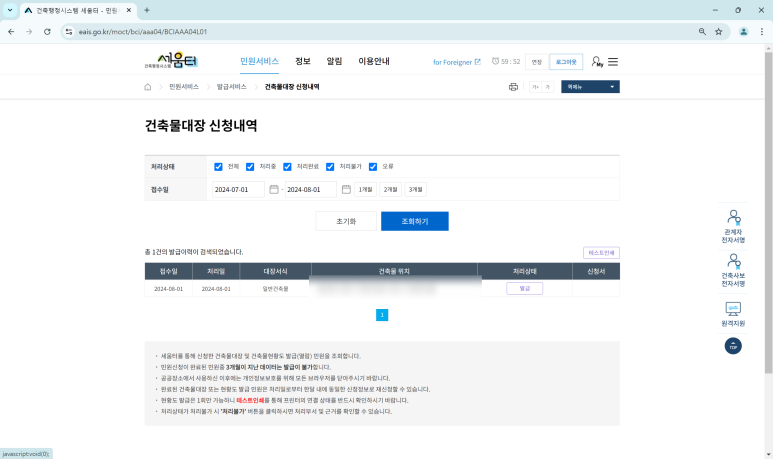Click the TOP scroll-to-top button
This screenshot has width=773, height=459.
733,346
